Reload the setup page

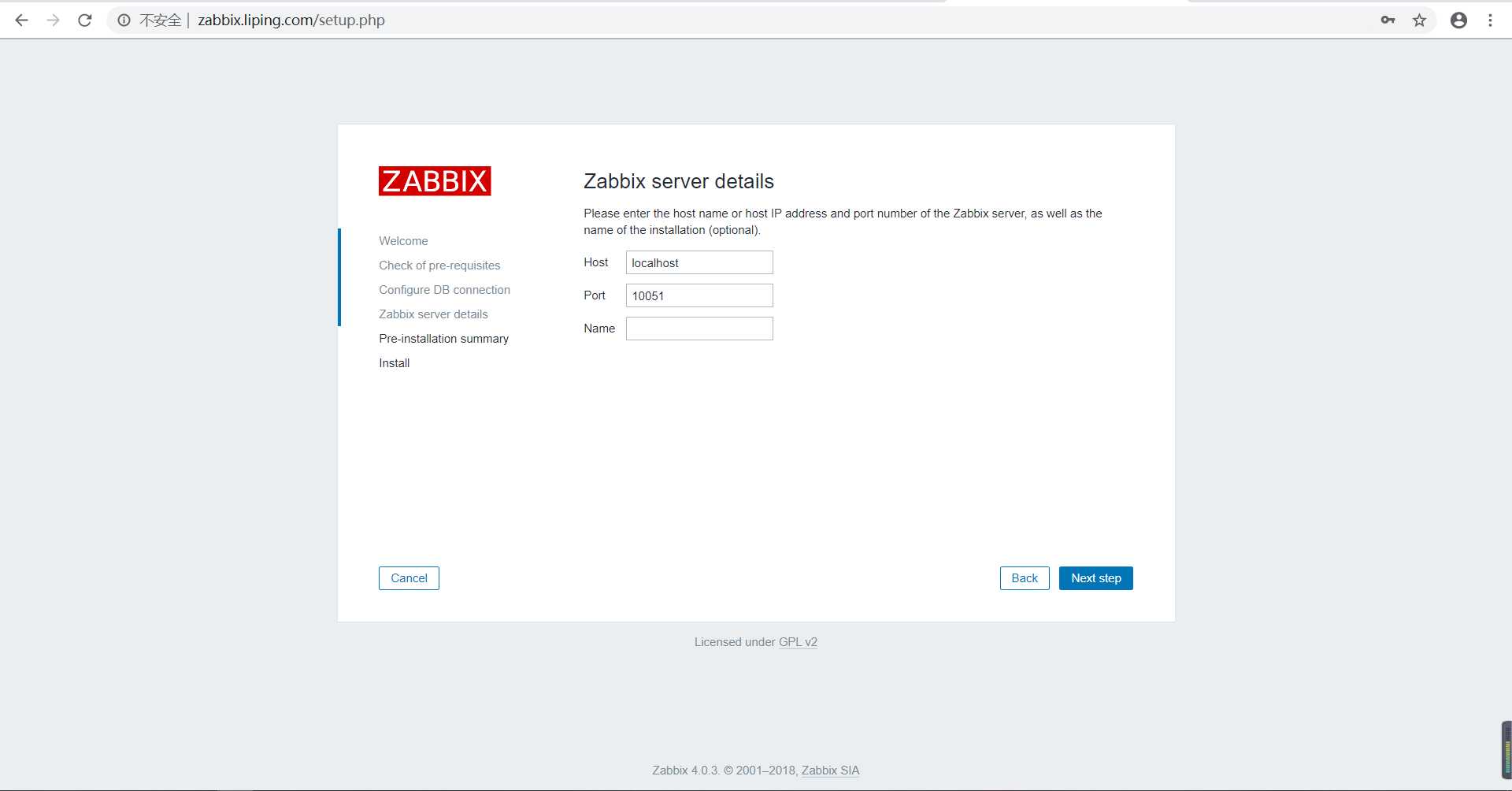(85, 20)
